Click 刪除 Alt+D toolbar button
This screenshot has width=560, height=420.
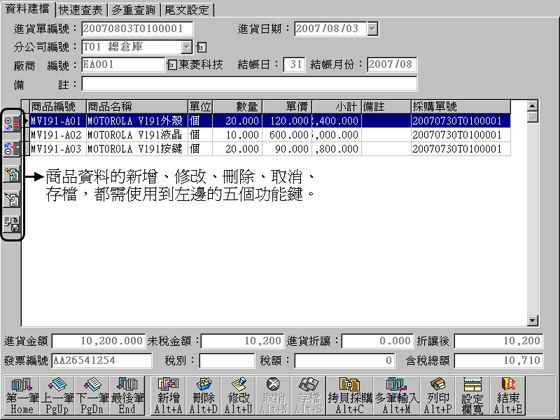pos(203,396)
